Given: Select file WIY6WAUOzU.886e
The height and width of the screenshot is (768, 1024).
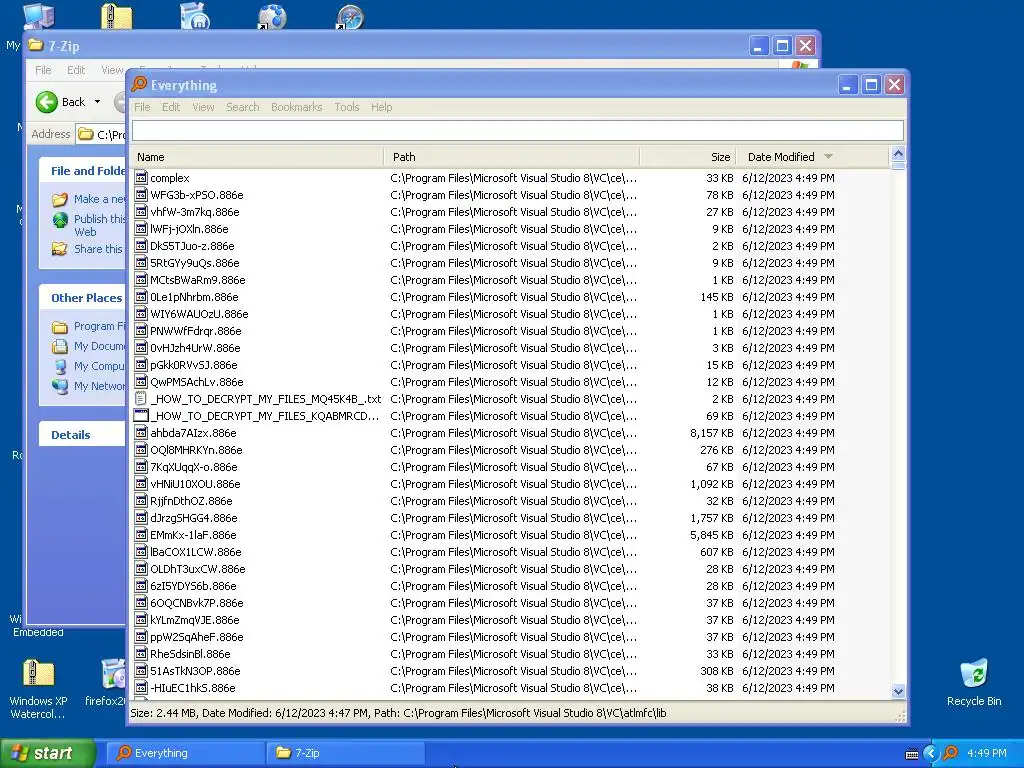Looking at the screenshot, I should [199, 314].
